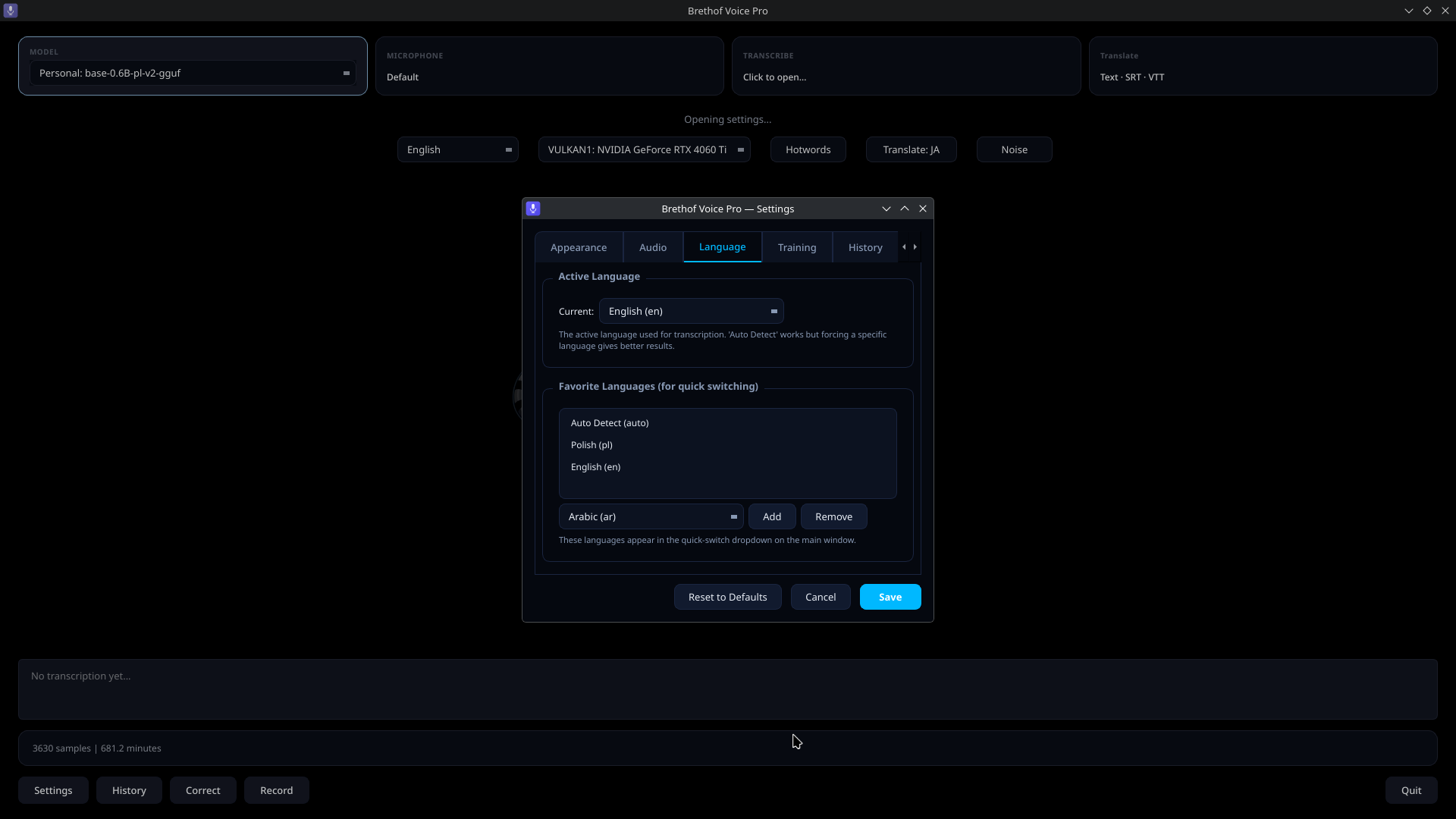This screenshot has height=819, width=1456.
Task: Select English (en) in favorites list
Action: pos(728,467)
